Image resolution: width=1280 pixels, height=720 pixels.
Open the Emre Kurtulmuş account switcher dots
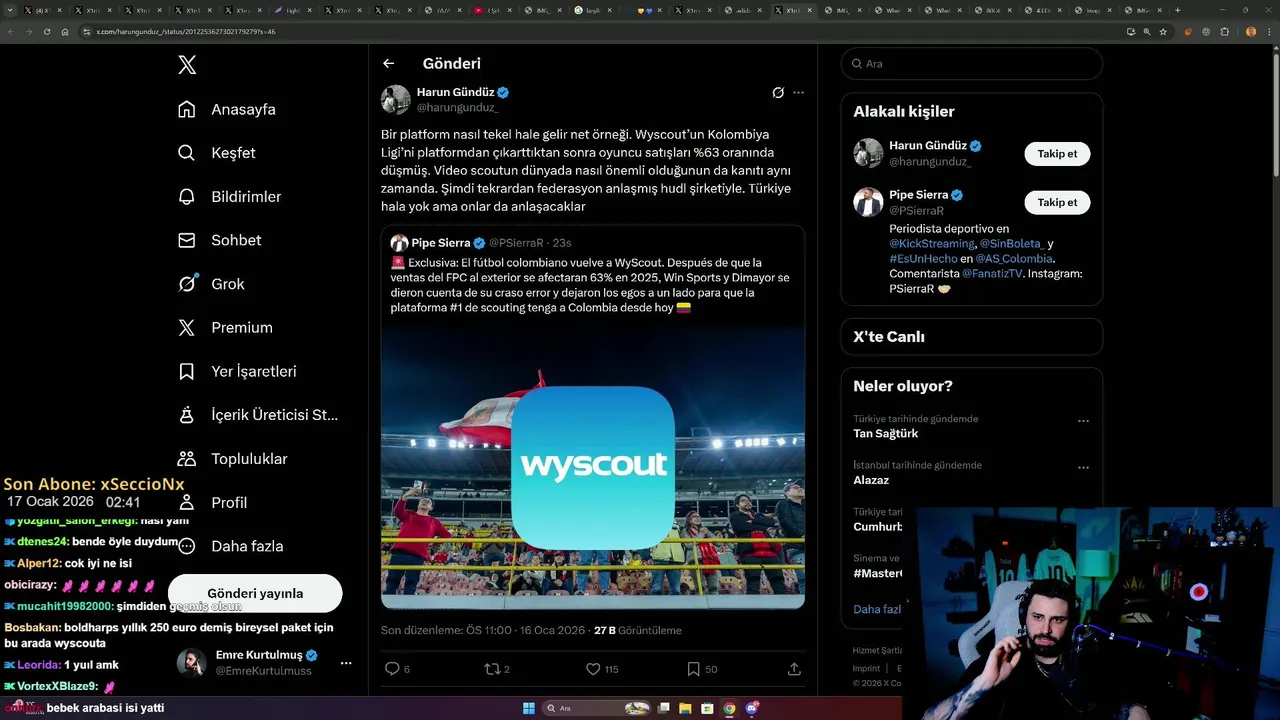point(346,663)
